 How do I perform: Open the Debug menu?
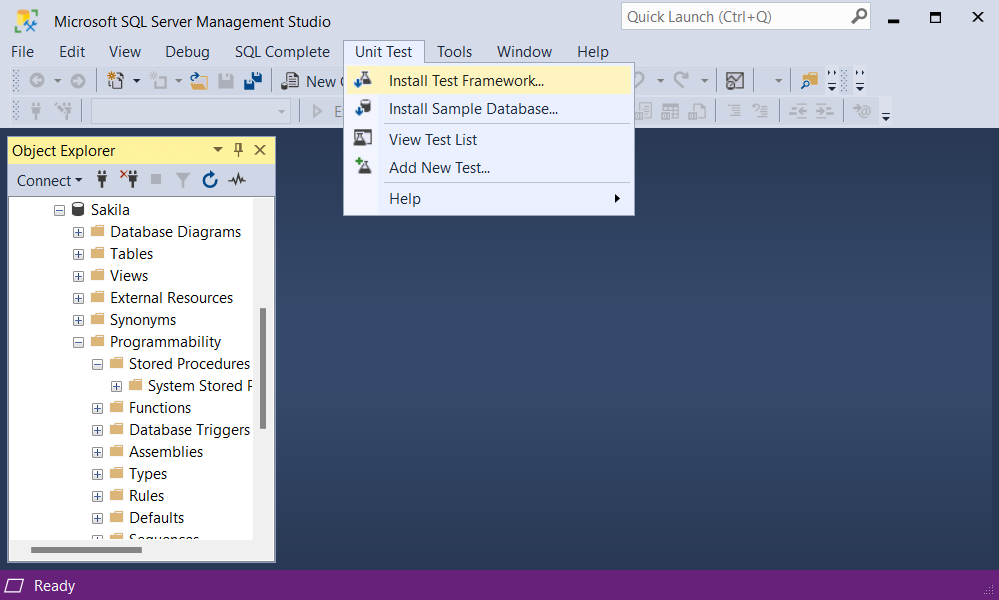(187, 52)
